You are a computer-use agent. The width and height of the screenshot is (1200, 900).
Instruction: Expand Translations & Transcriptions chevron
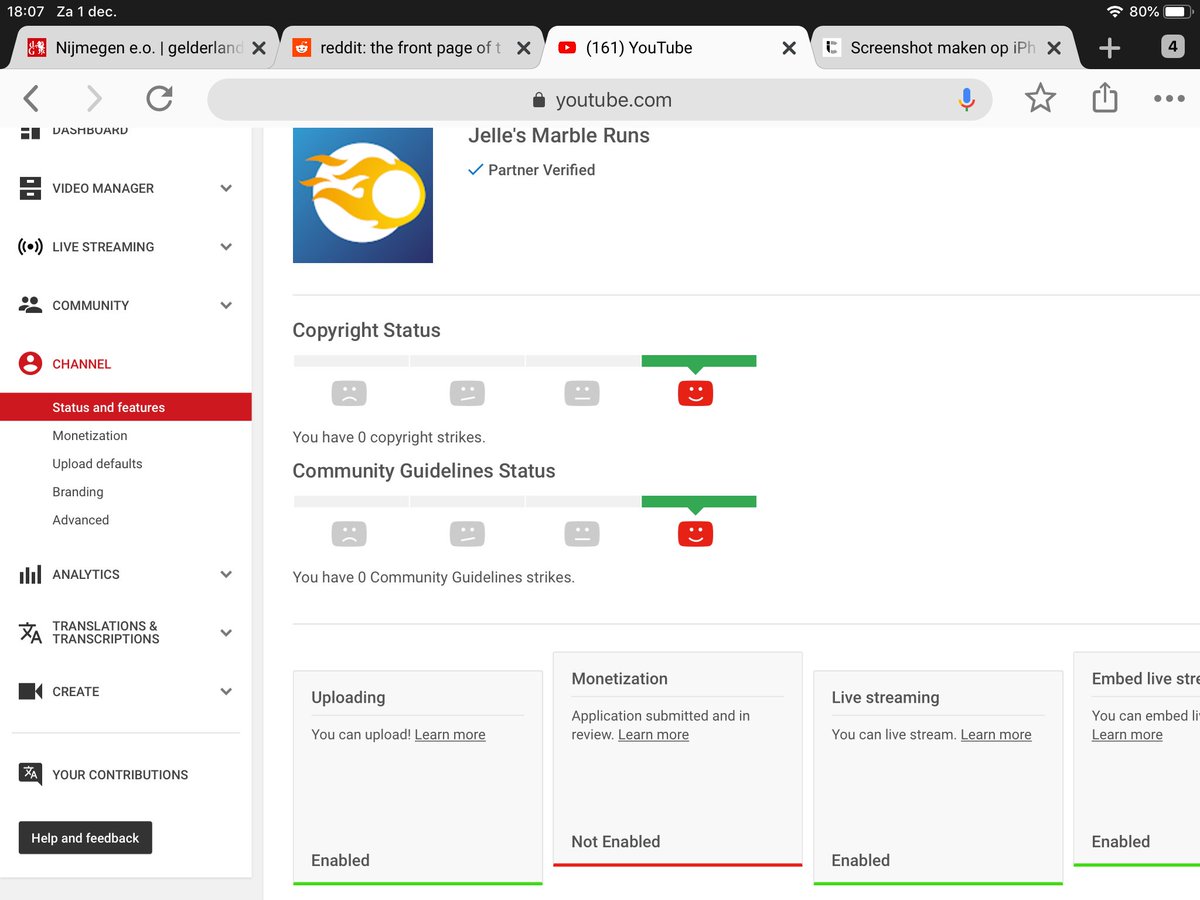(226, 633)
